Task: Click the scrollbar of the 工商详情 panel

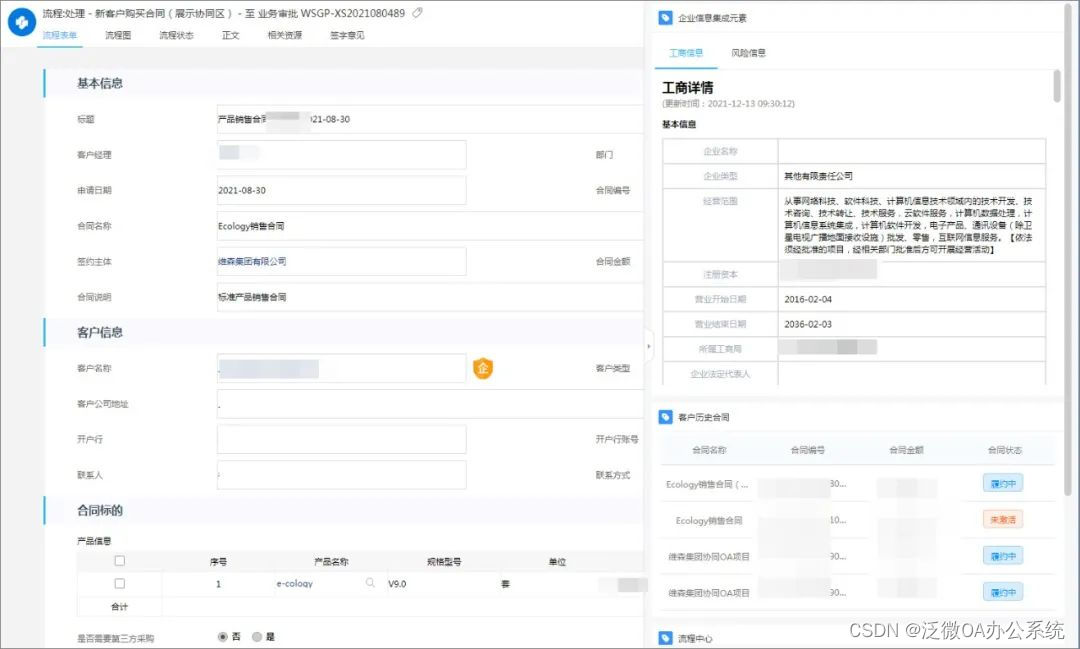Action: point(1057,86)
